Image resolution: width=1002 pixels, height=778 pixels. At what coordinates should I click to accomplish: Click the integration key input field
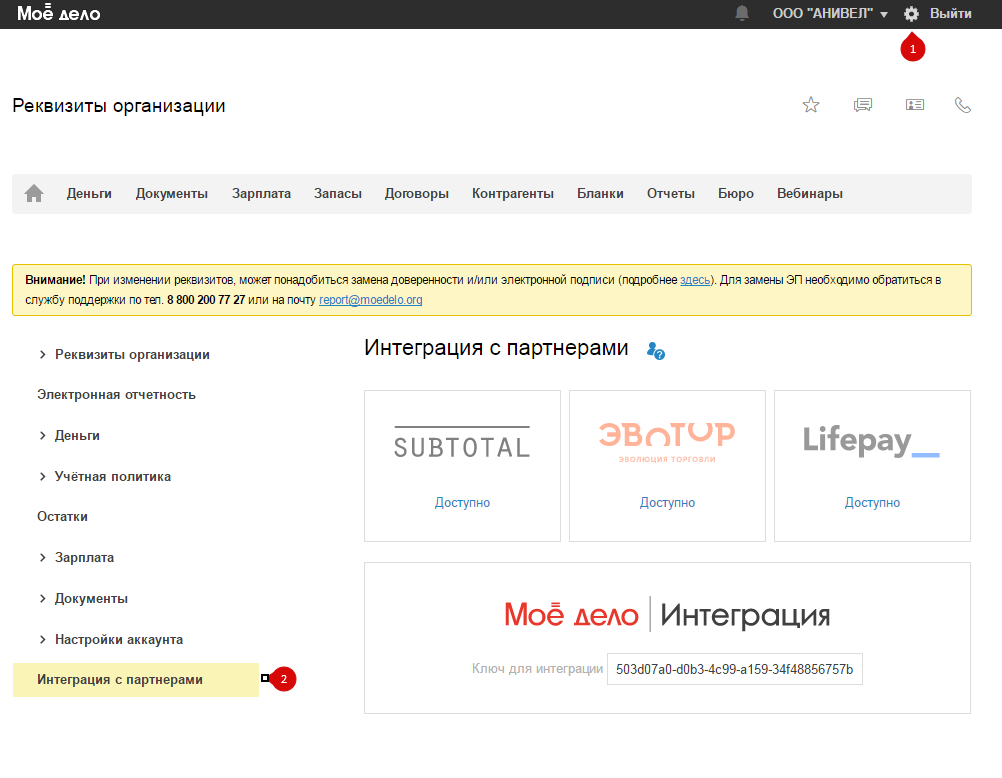735,669
